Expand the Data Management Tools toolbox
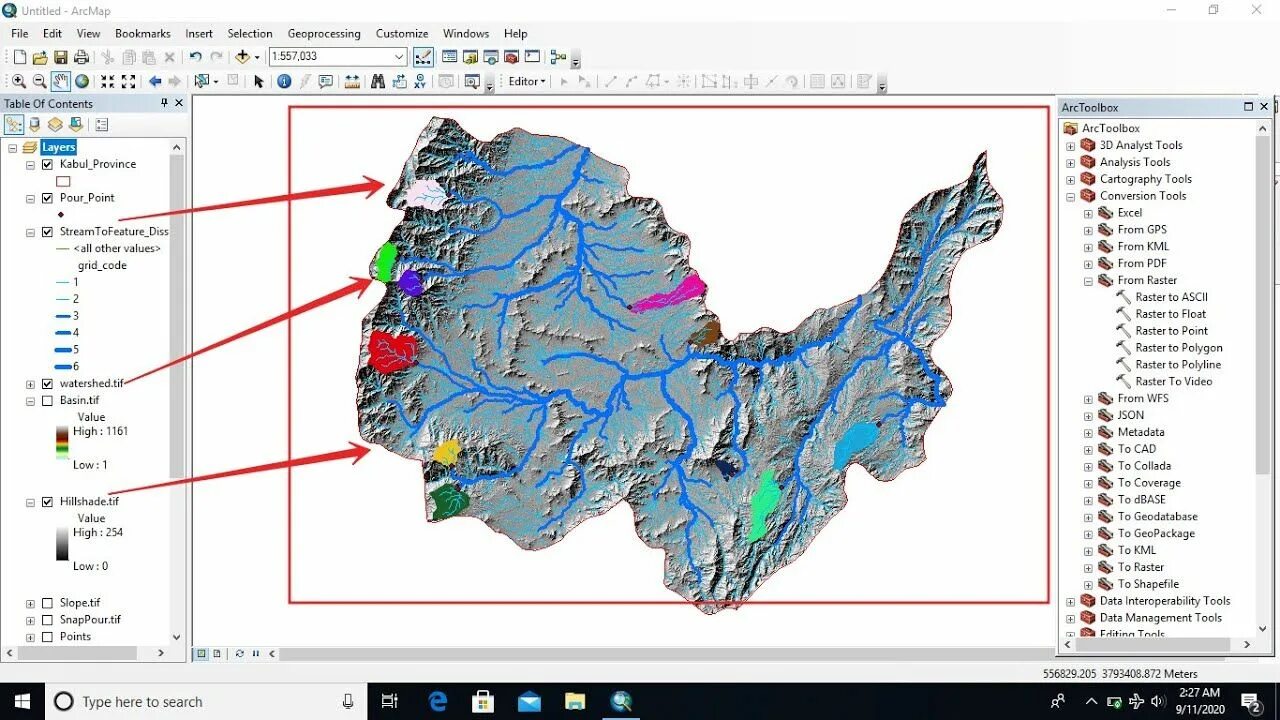The image size is (1280, 720). pyautogui.click(x=1071, y=618)
